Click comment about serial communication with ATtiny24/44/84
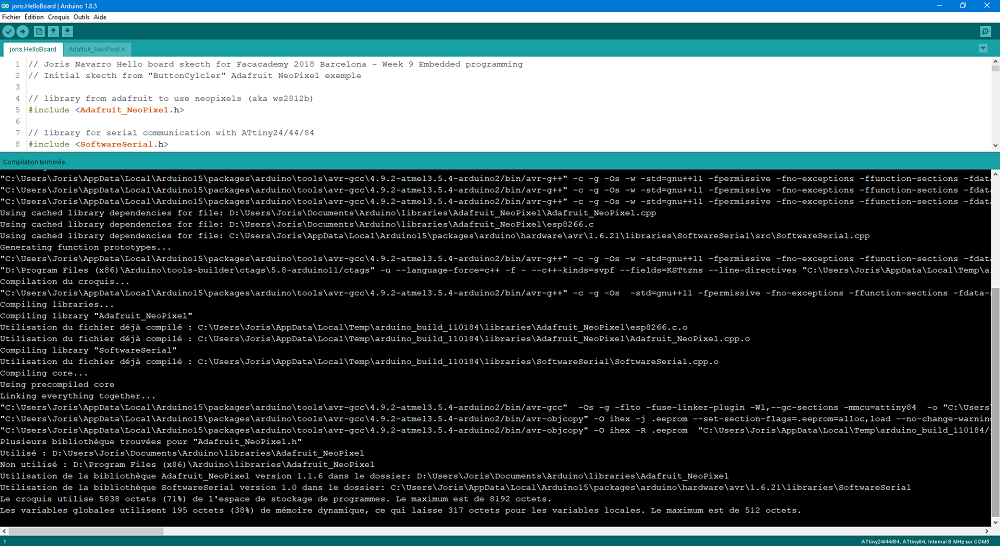 pos(171,133)
